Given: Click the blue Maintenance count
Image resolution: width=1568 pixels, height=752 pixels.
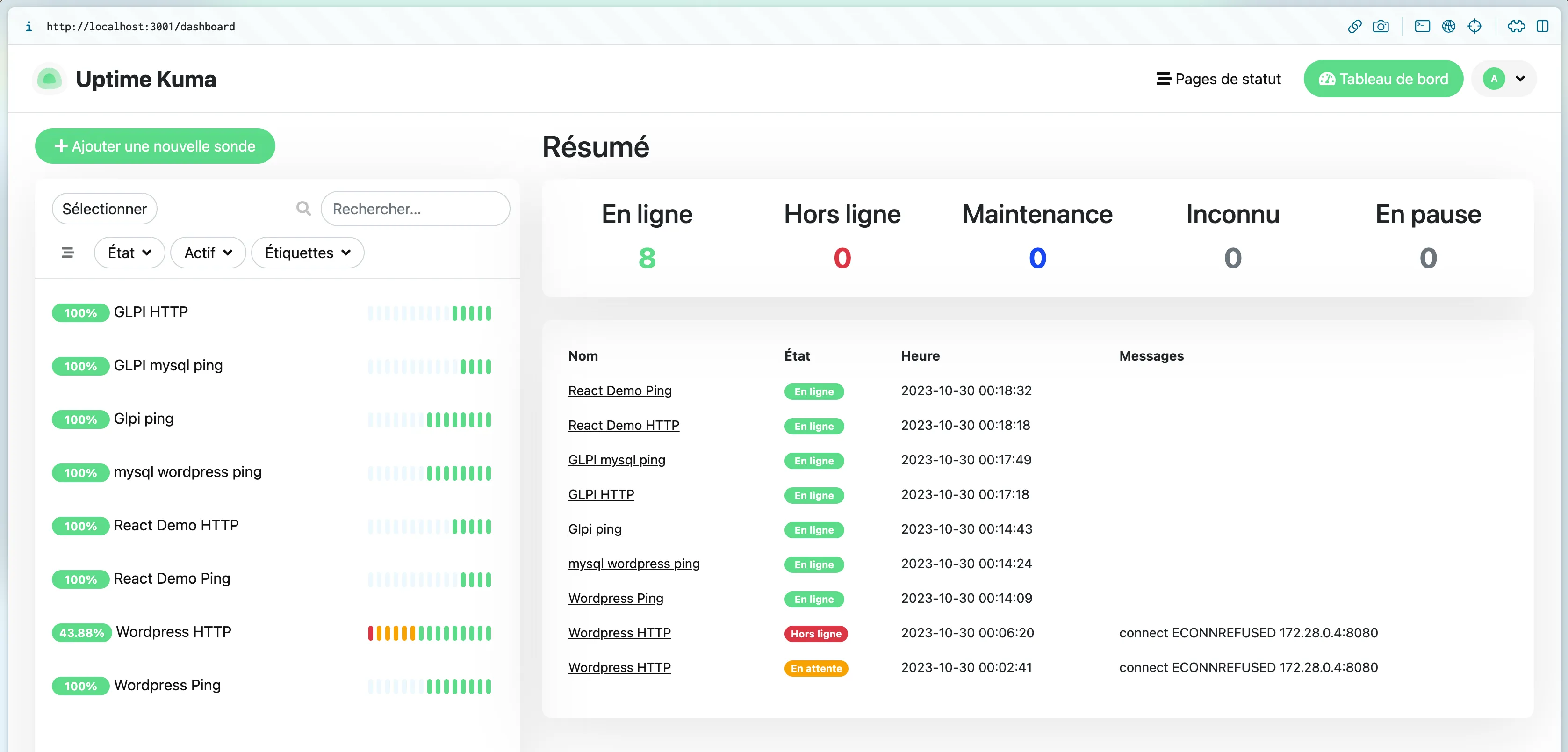Looking at the screenshot, I should click(1037, 258).
